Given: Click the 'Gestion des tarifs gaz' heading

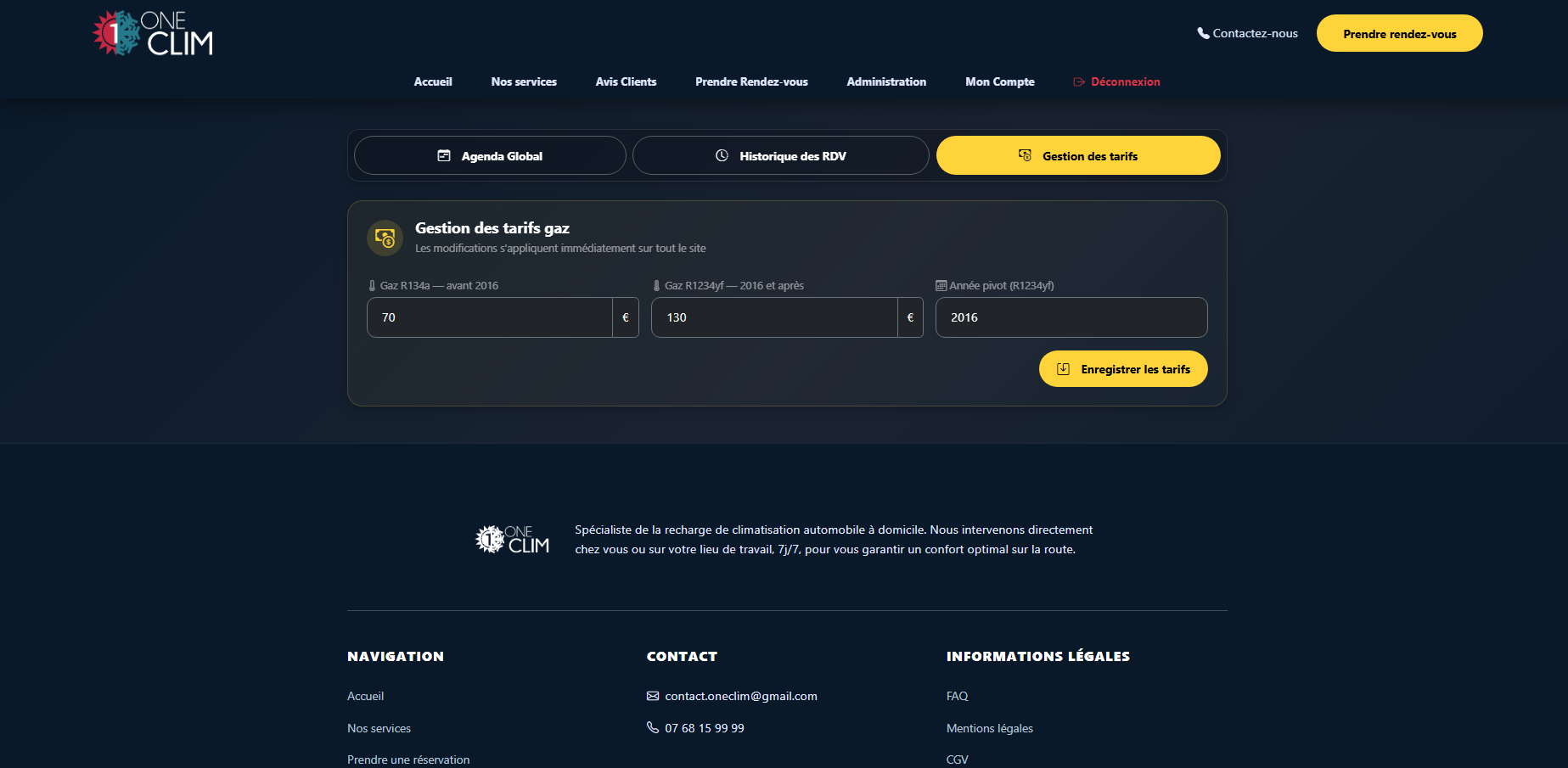Looking at the screenshot, I should pos(492,227).
